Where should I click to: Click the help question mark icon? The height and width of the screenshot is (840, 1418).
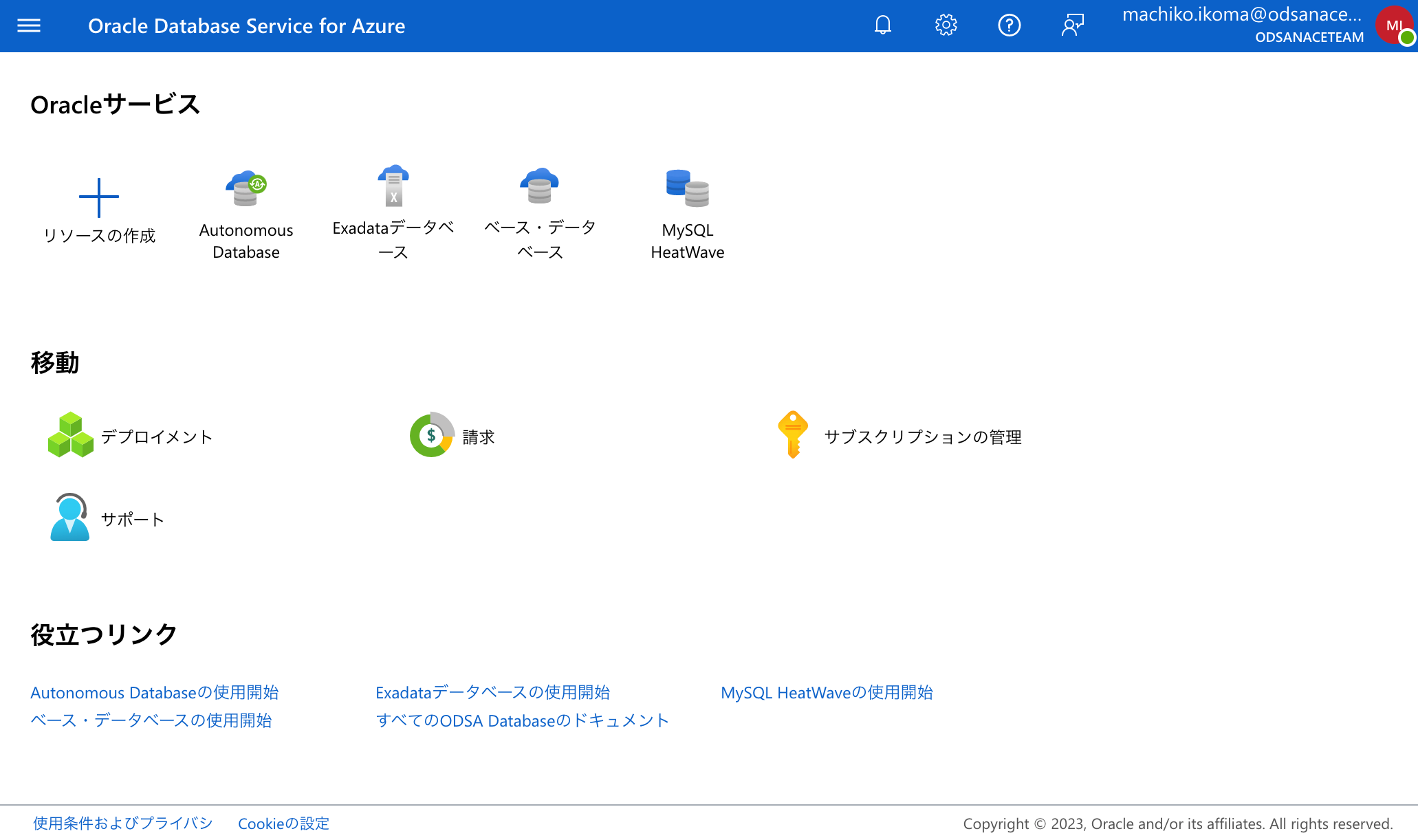pyautogui.click(x=1009, y=26)
